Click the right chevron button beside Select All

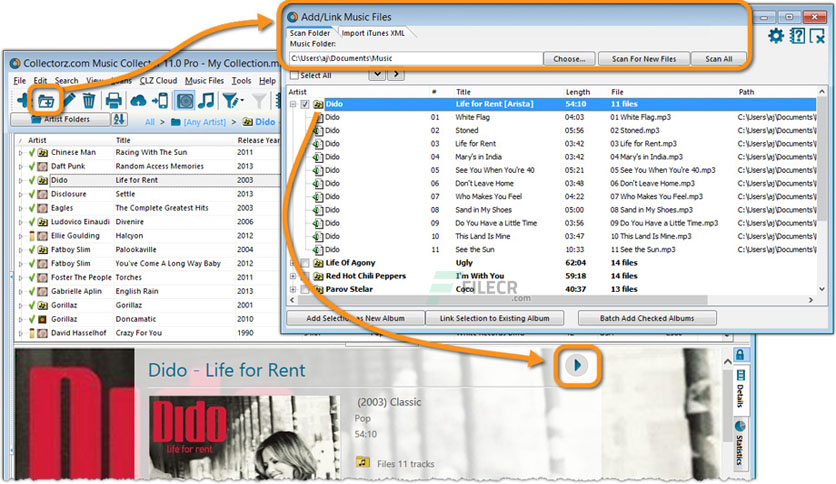click(x=396, y=74)
